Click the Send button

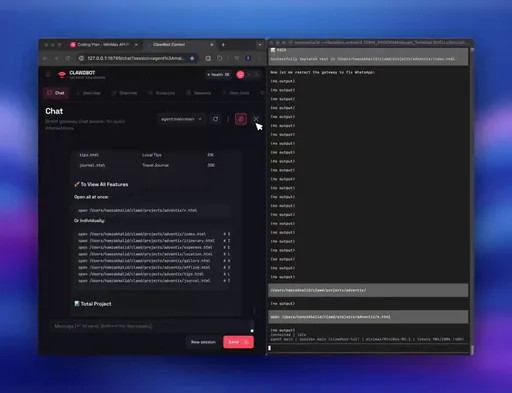point(238,342)
